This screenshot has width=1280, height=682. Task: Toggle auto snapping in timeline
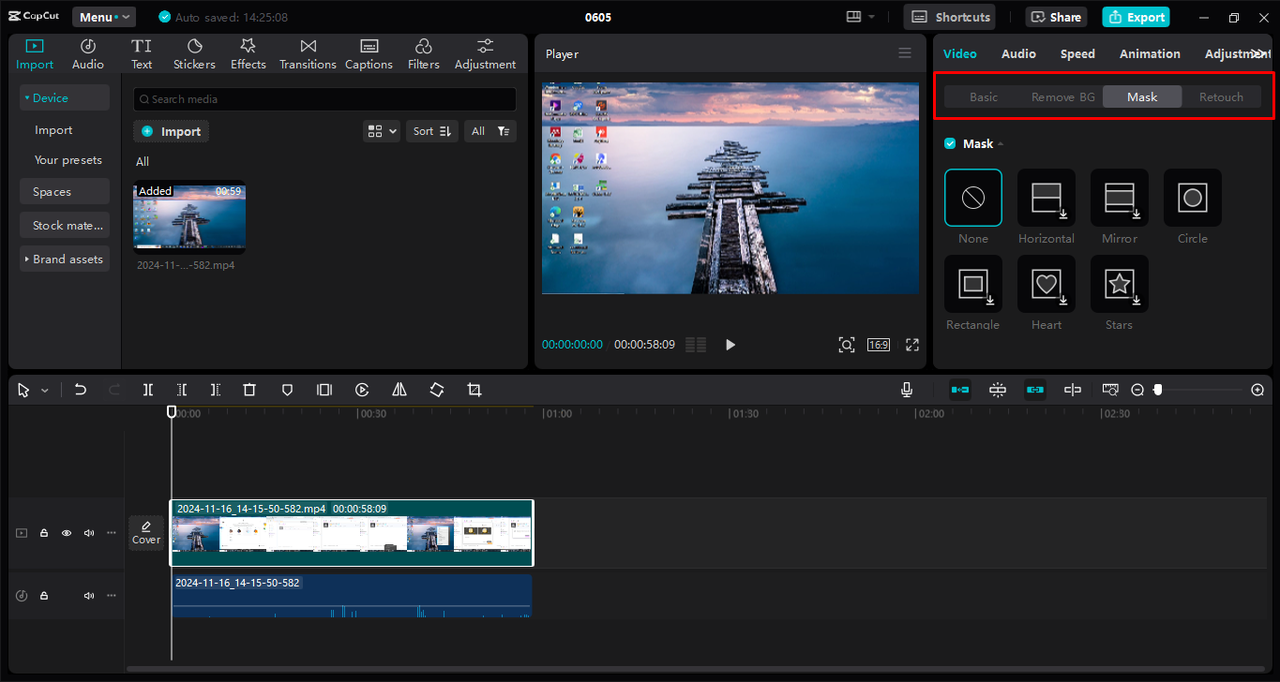(x=997, y=390)
